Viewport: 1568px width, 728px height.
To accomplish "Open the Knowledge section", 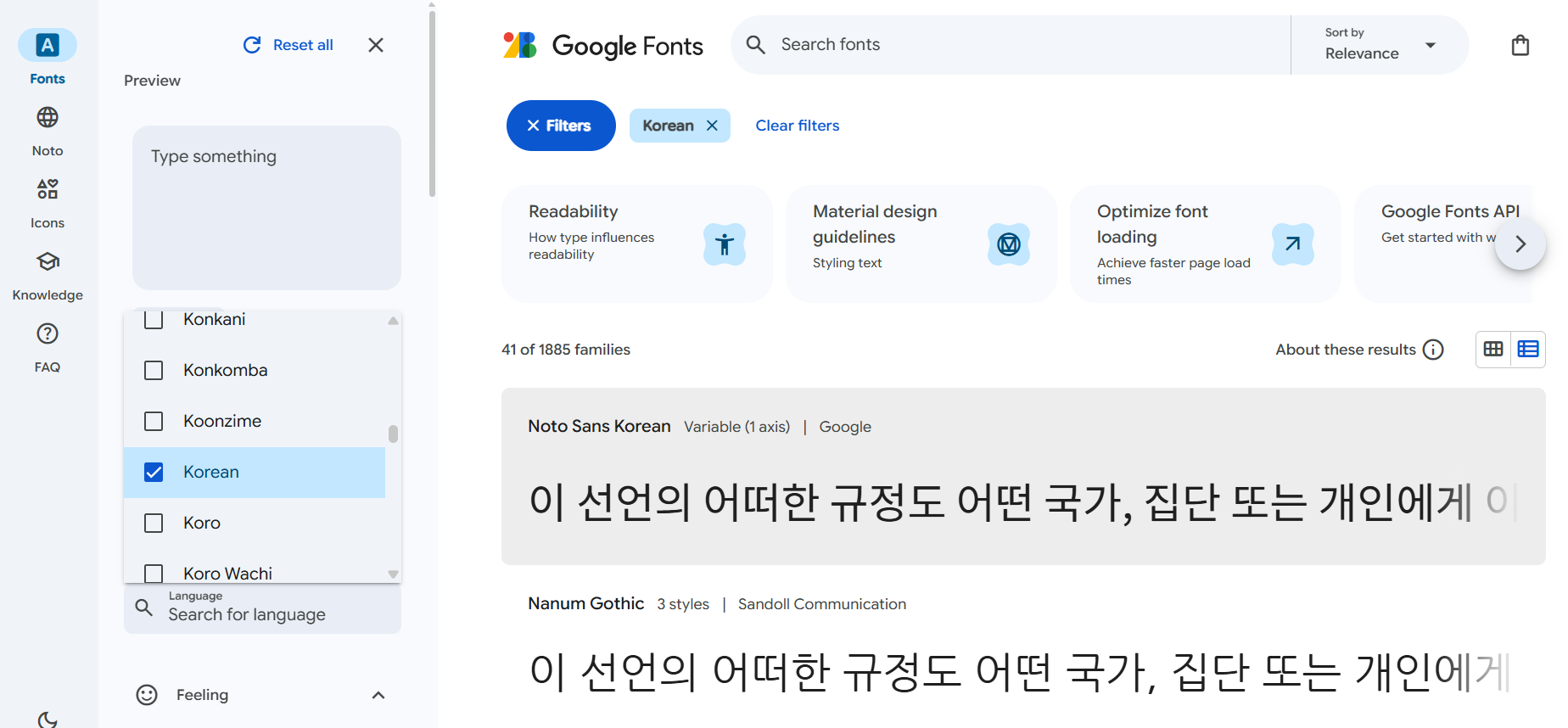I will [x=48, y=276].
